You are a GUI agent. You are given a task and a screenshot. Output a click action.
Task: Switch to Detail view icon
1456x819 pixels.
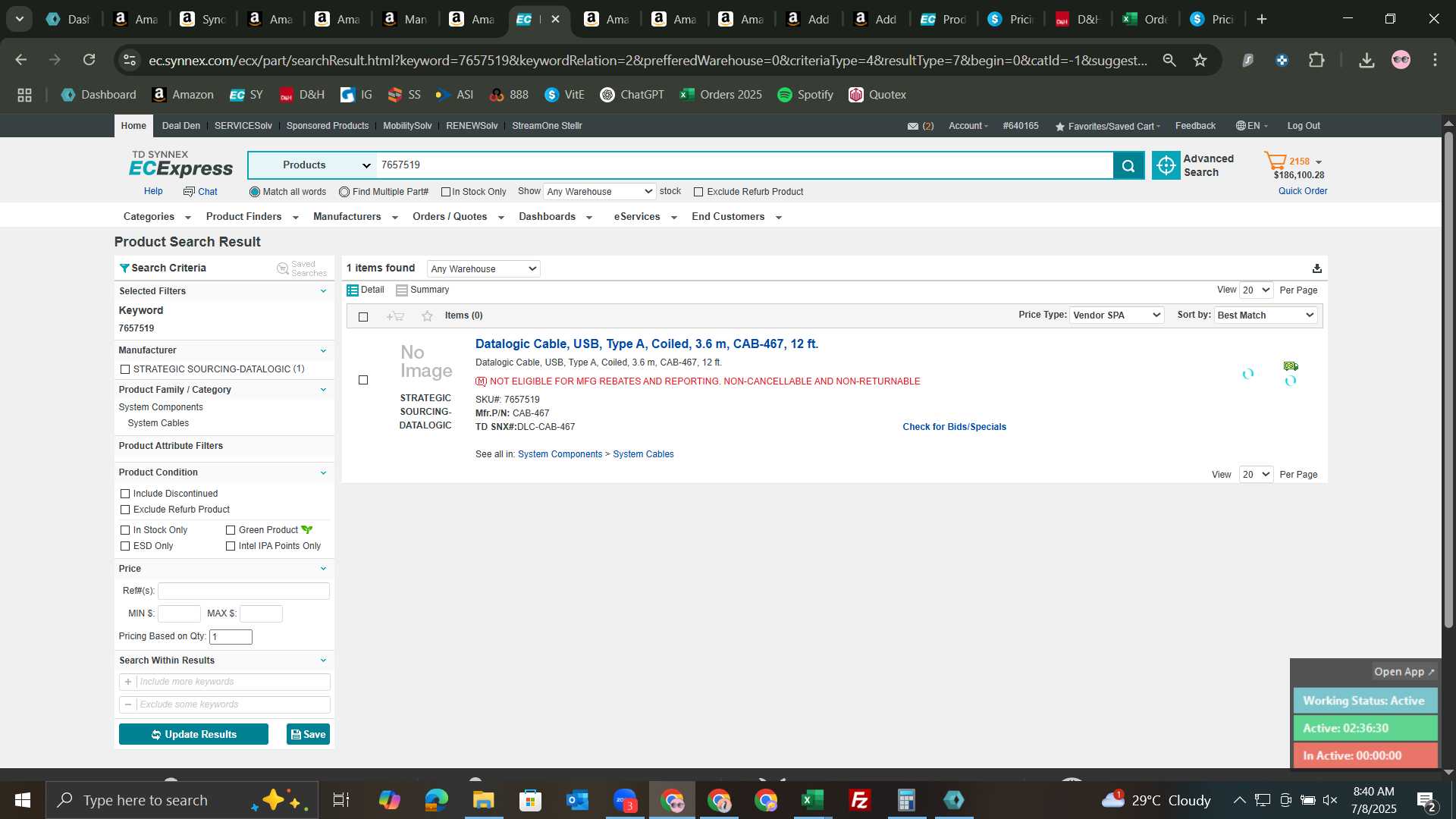click(x=353, y=290)
